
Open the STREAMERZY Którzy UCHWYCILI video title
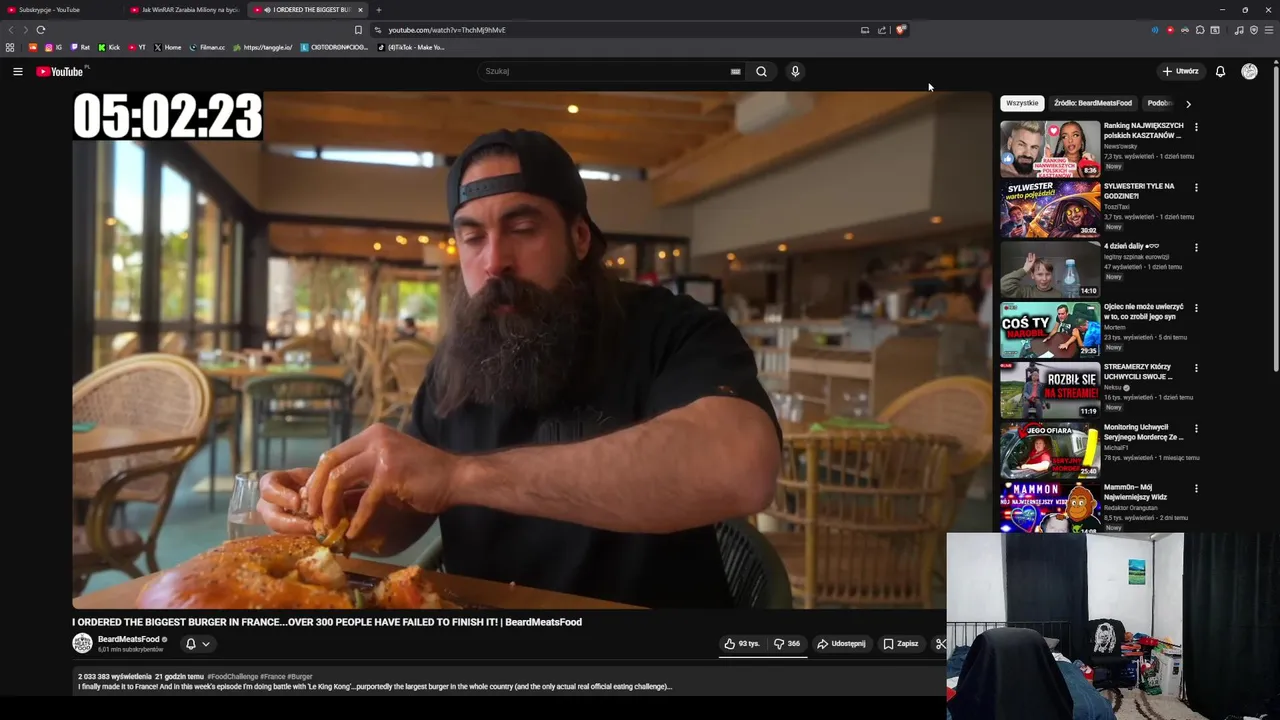(x=1138, y=372)
